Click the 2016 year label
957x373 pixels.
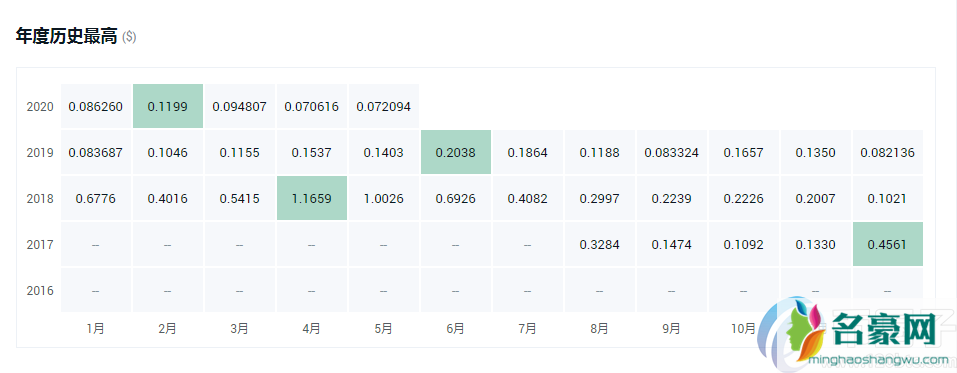point(40,291)
